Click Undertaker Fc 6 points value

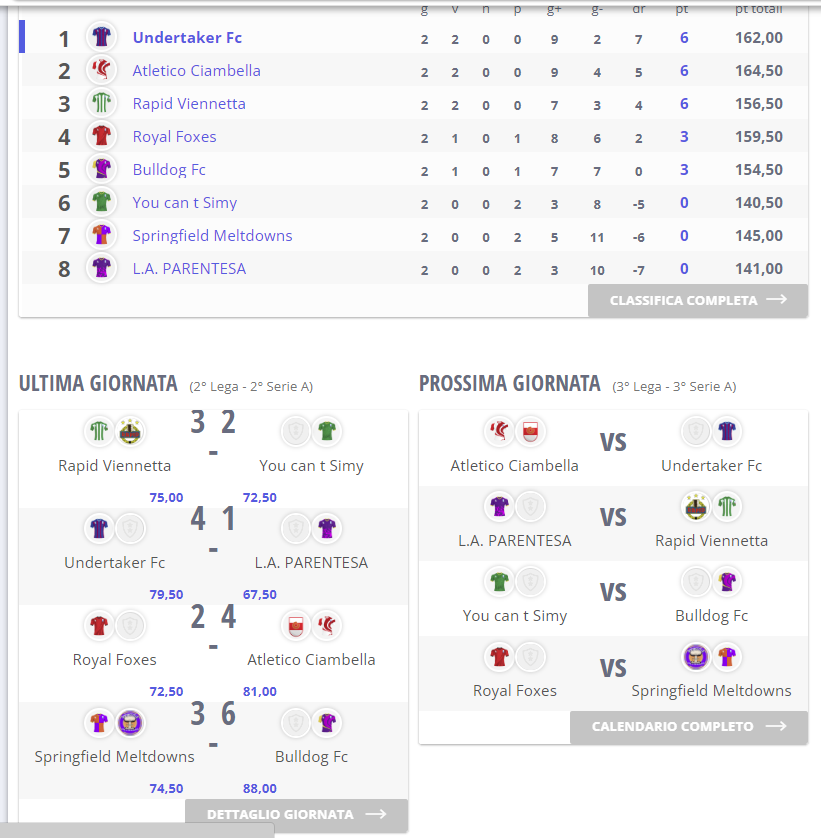(x=684, y=38)
